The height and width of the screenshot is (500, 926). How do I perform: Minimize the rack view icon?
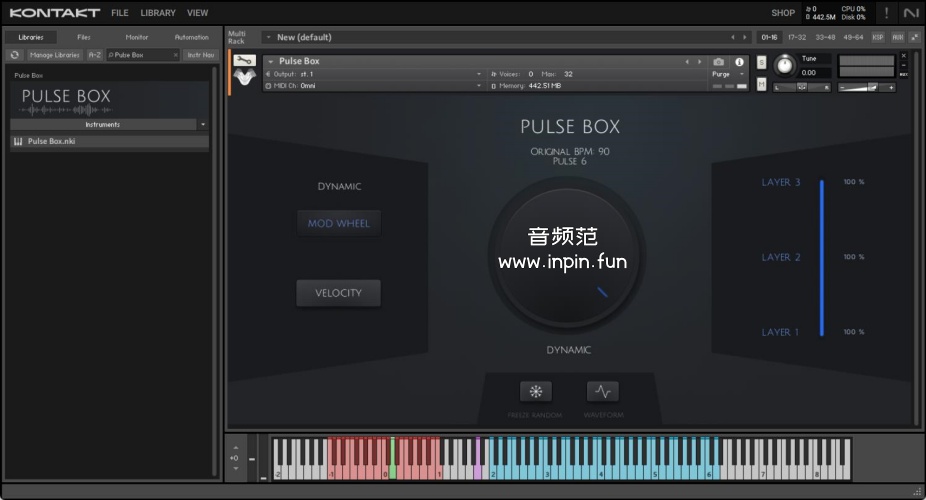tap(915, 37)
